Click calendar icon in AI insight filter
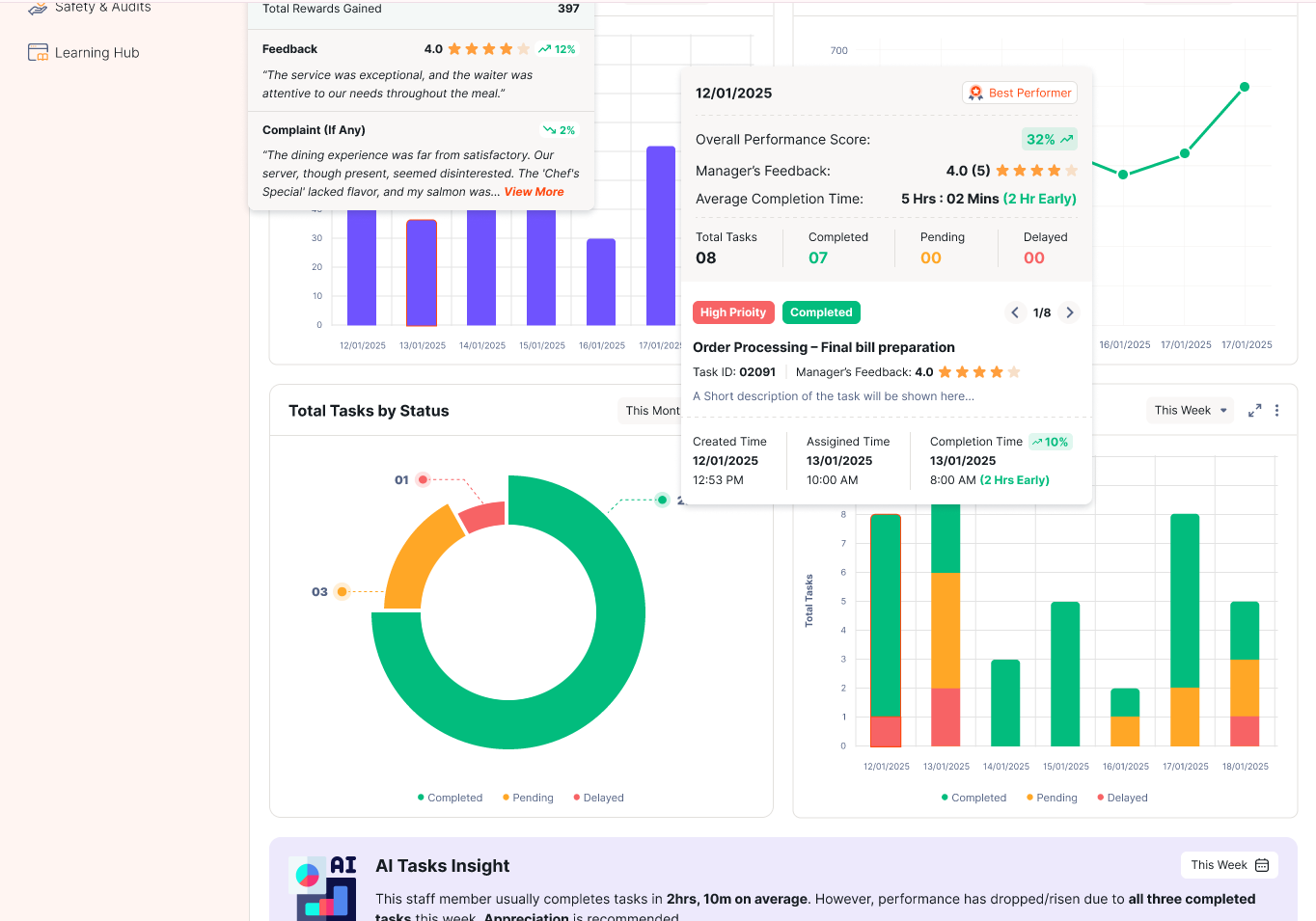 click(x=1262, y=865)
